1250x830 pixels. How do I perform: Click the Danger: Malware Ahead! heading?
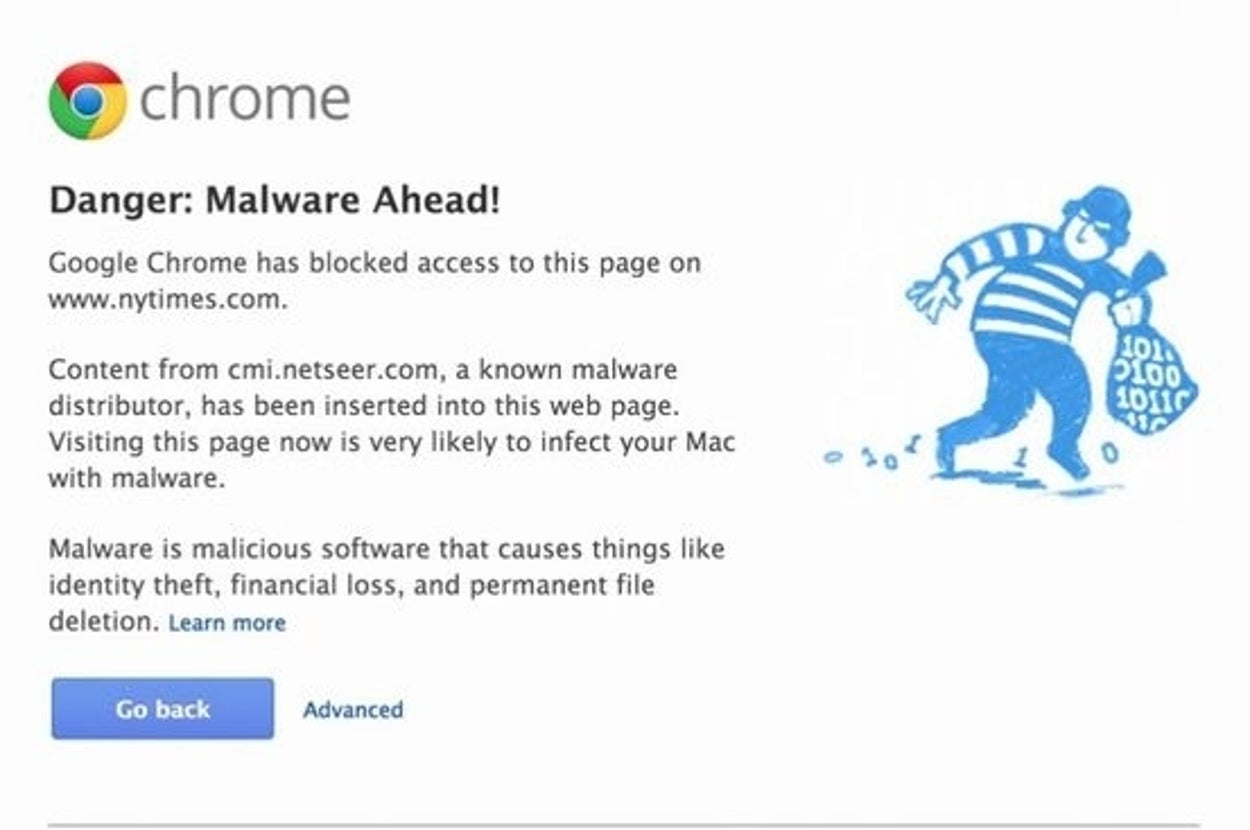274,202
